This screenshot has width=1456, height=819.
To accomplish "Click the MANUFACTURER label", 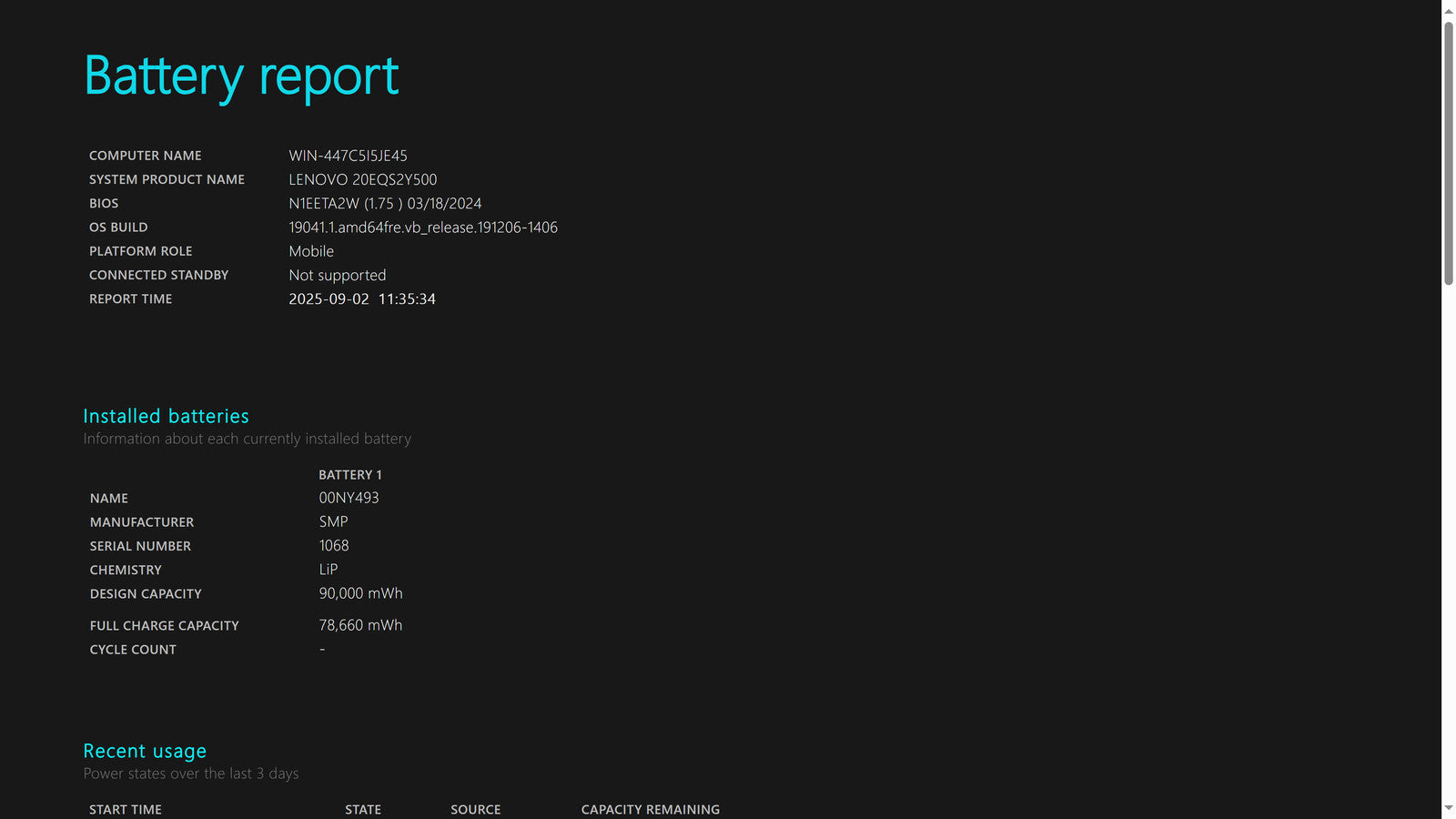I will click(x=142, y=522).
